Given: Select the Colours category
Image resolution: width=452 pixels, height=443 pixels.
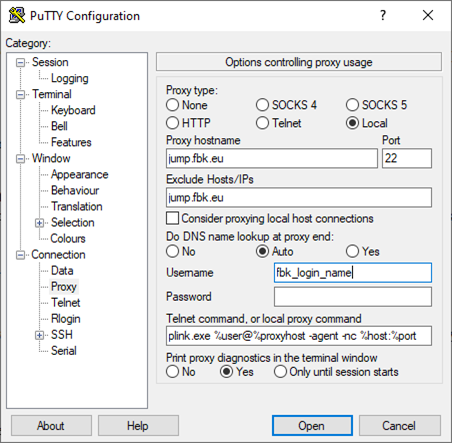Looking at the screenshot, I should (x=68, y=239).
